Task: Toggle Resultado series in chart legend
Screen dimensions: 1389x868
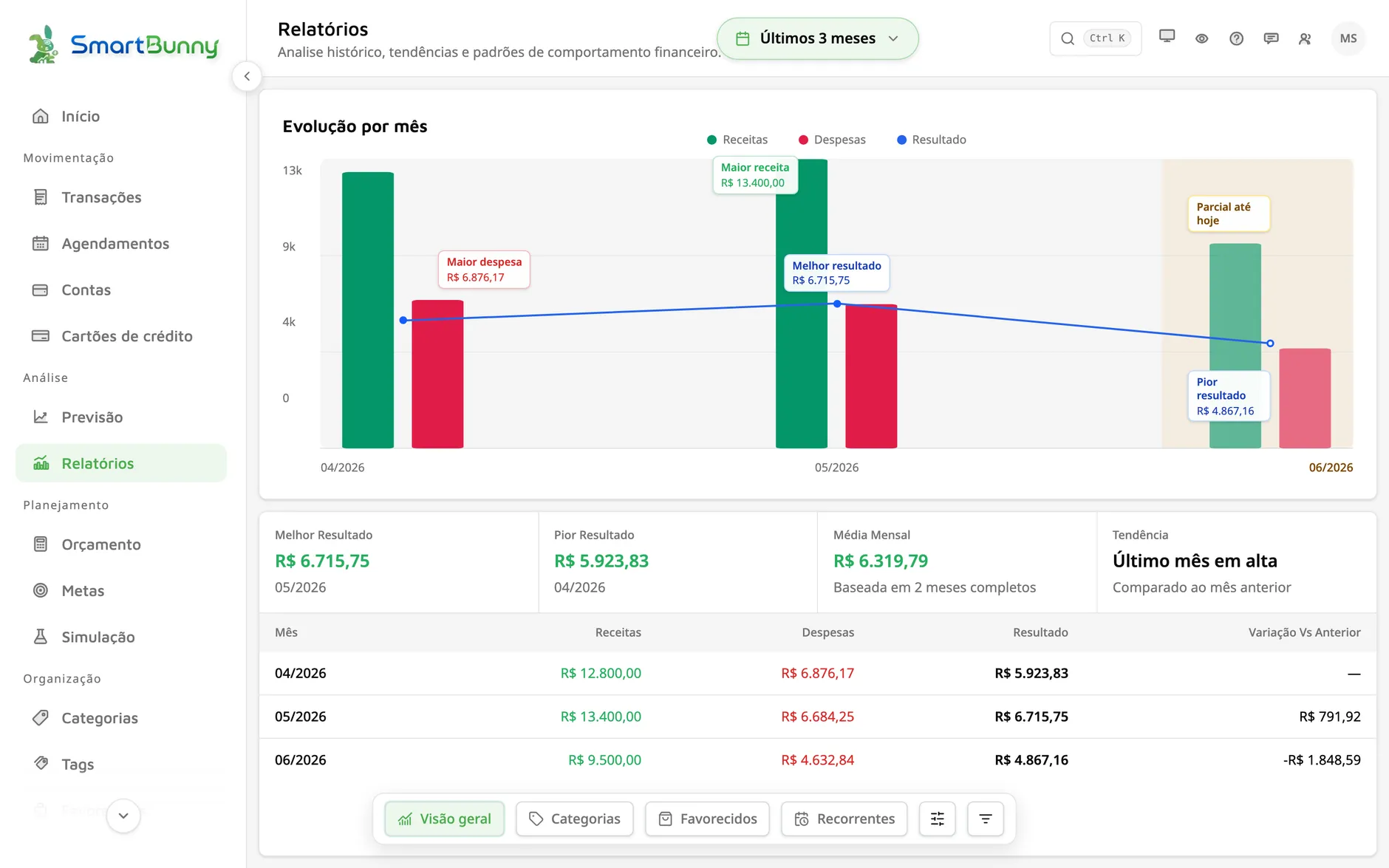Action: [x=931, y=140]
